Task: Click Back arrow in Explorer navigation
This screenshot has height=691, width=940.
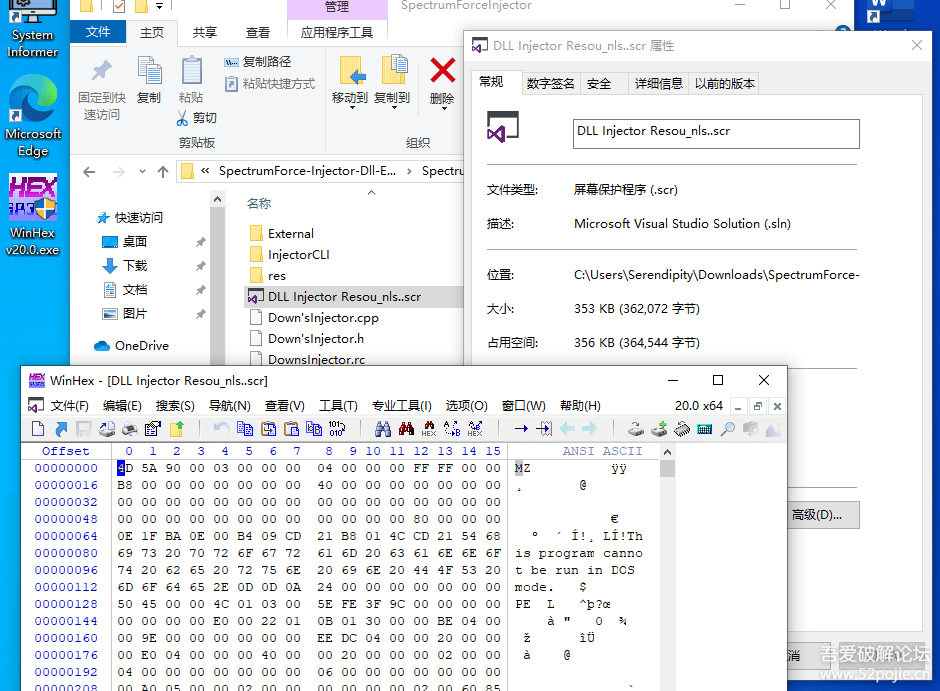Action: (x=89, y=172)
